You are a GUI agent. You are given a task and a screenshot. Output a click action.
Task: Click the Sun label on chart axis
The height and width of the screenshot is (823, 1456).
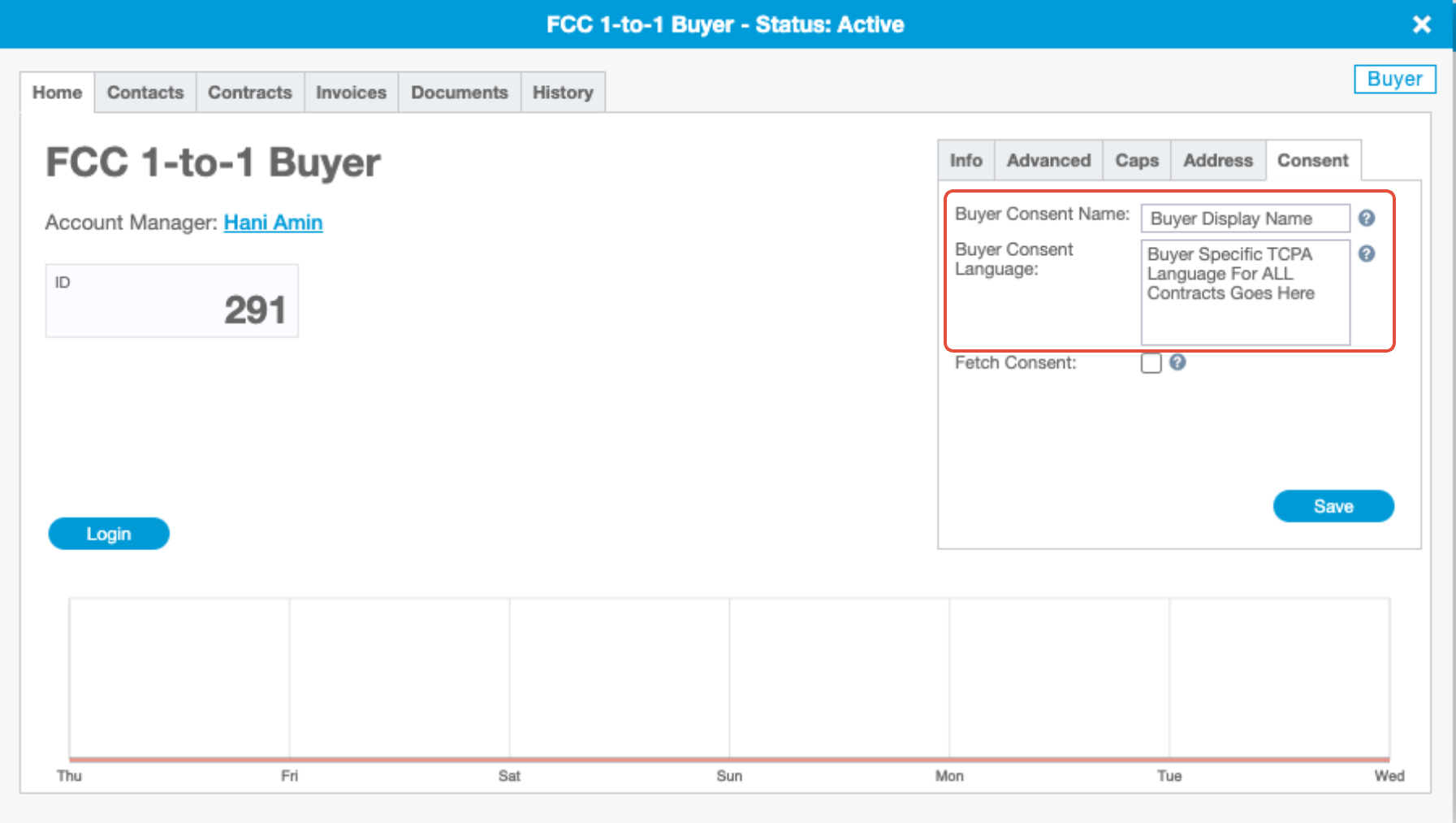tap(729, 776)
